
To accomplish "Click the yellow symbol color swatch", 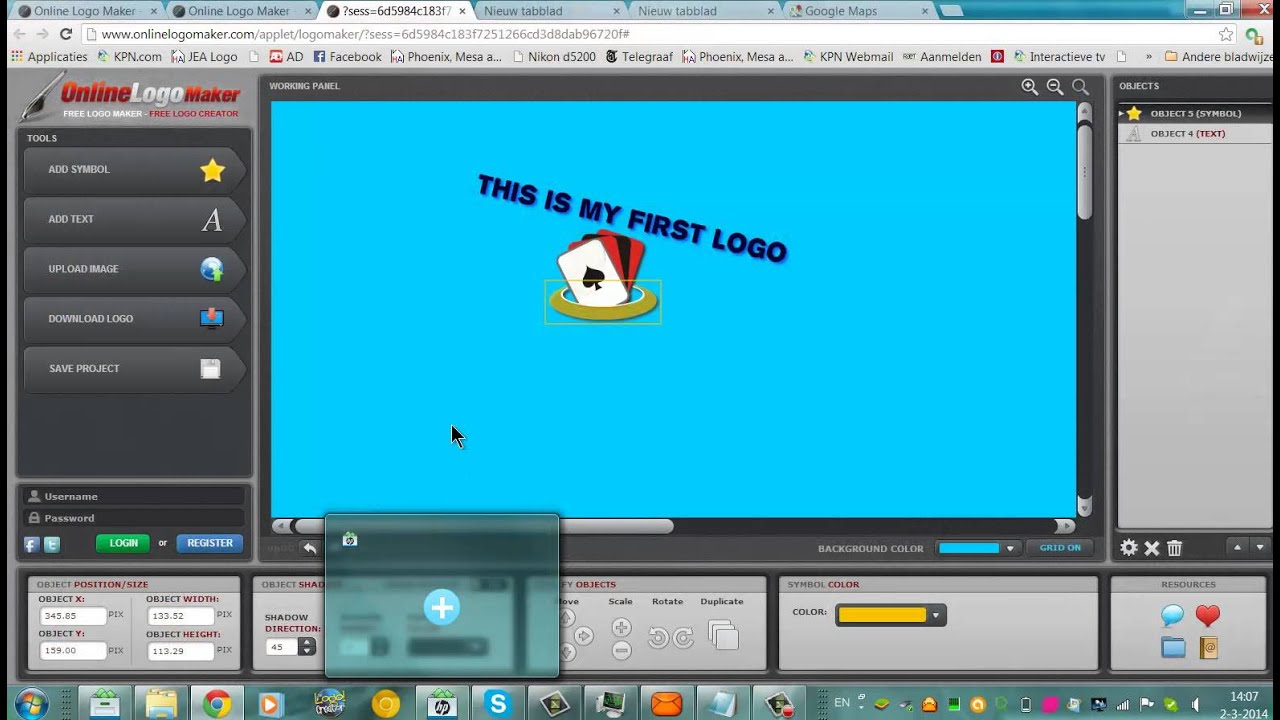I will (x=883, y=615).
